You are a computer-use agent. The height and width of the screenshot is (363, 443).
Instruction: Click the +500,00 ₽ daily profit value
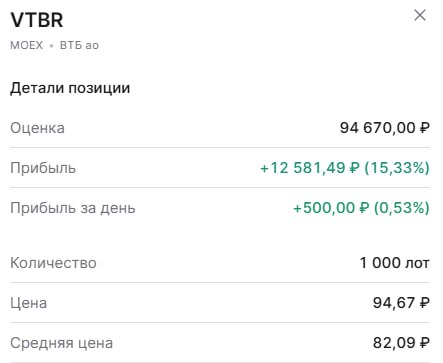coord(331,208)
